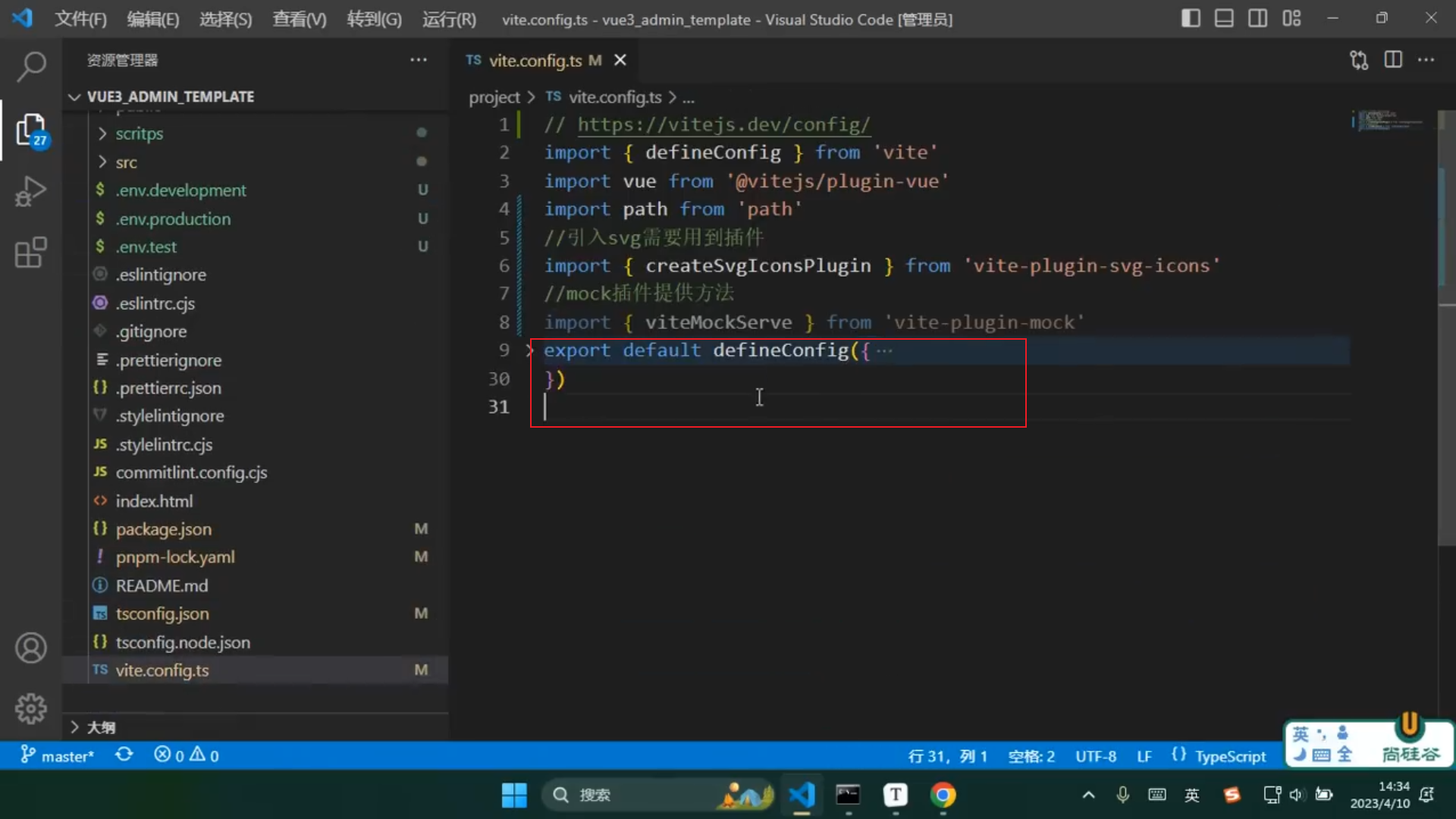Screen dimensions: 1456x819
Task: Open changes compare icon in editor toolbar
Action: point(1359,60)
